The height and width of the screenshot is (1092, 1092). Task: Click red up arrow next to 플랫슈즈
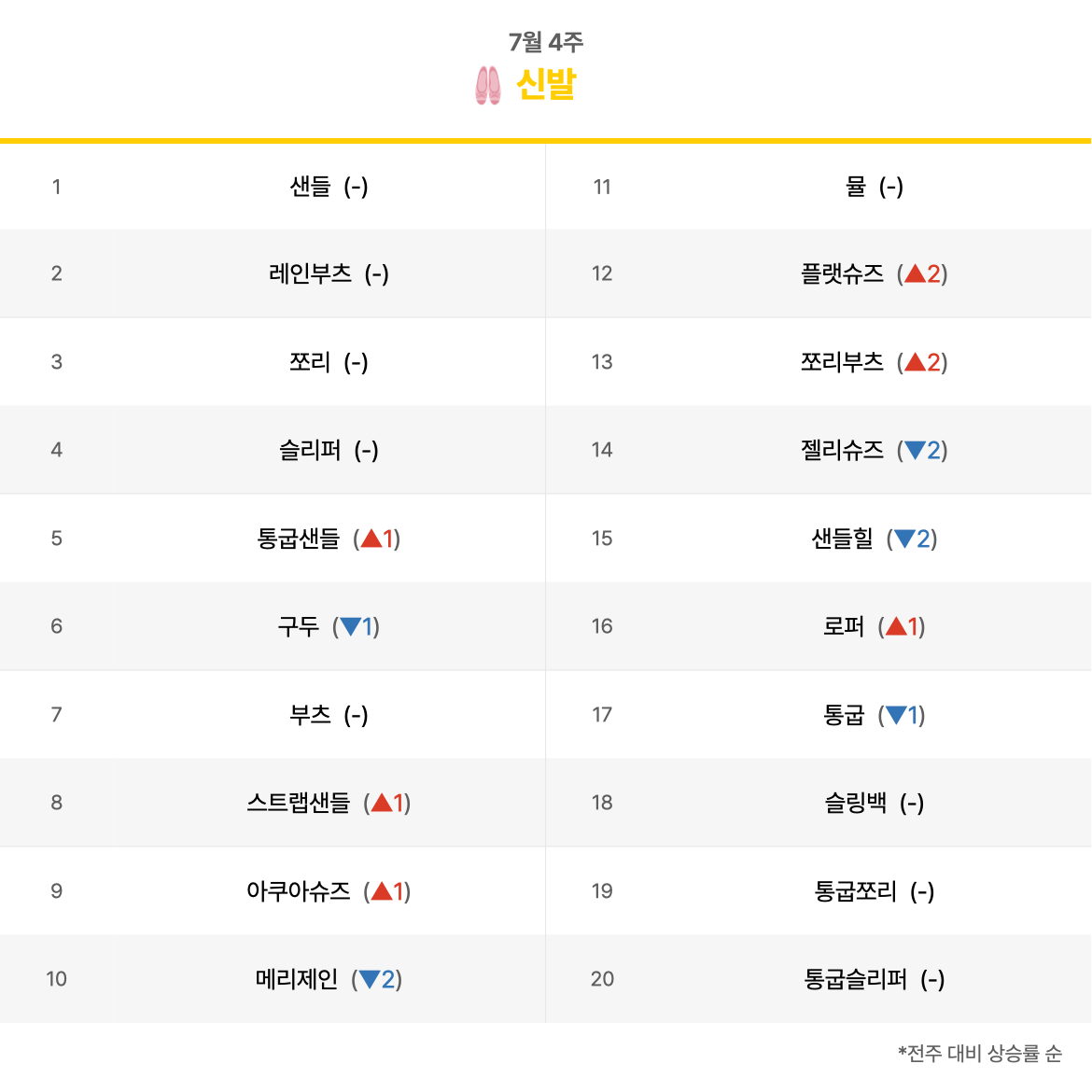pos(915,273)
